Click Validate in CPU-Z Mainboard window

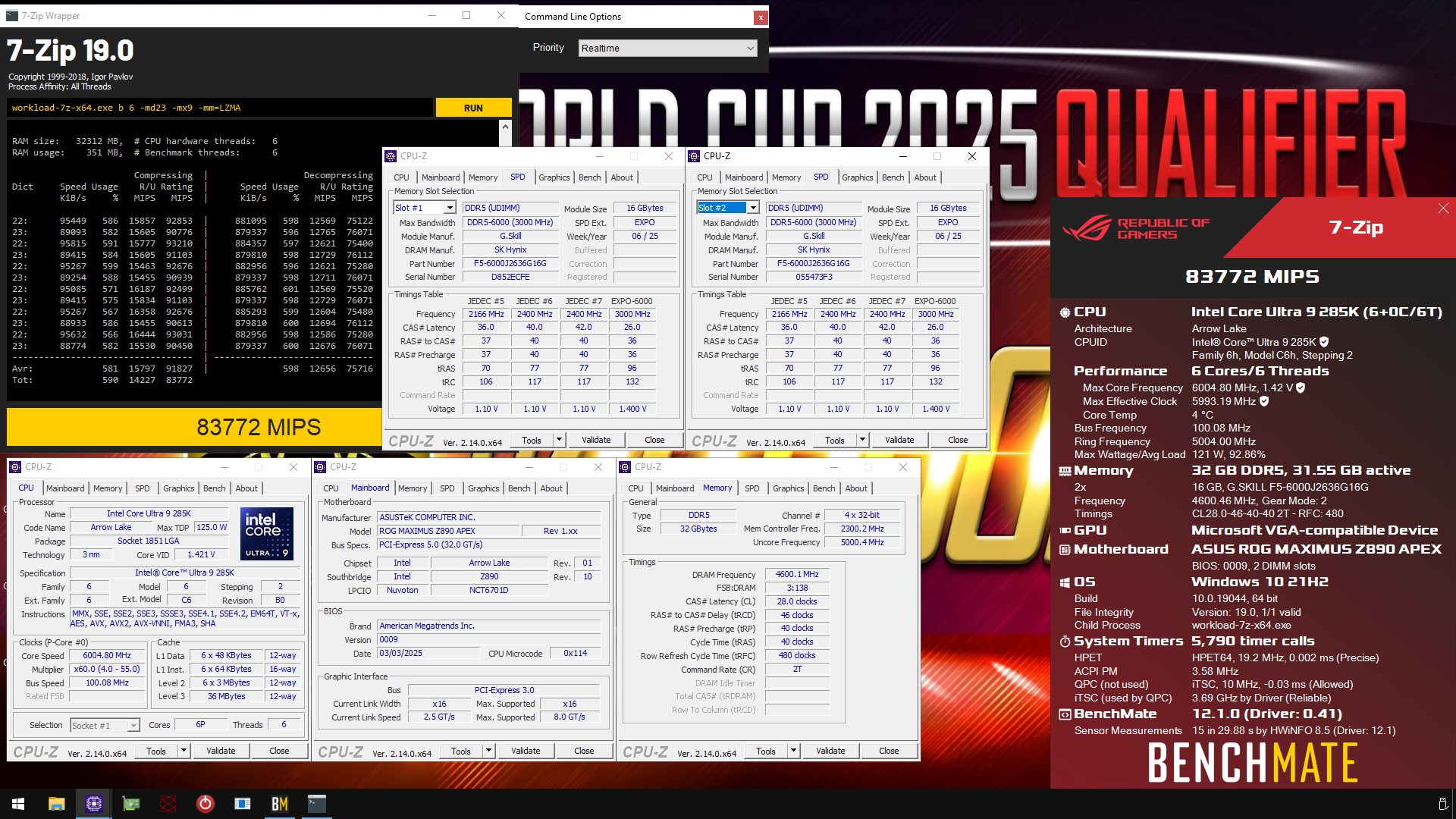(526, 751)
